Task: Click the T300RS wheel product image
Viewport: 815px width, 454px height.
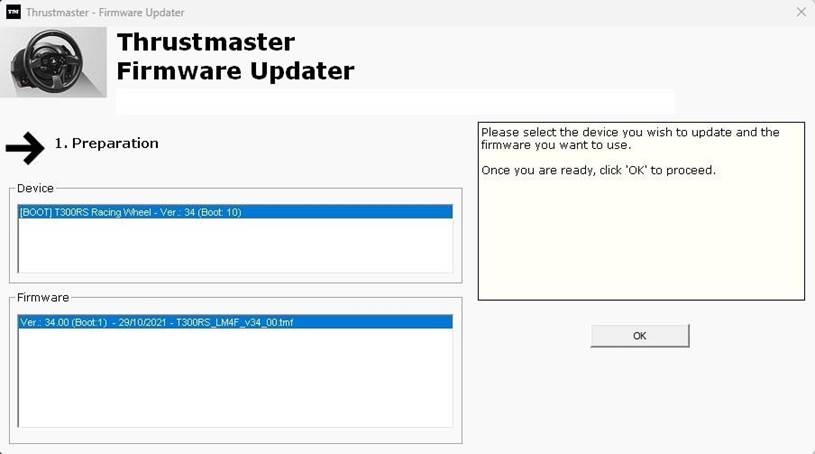Action: pos(53,62)
